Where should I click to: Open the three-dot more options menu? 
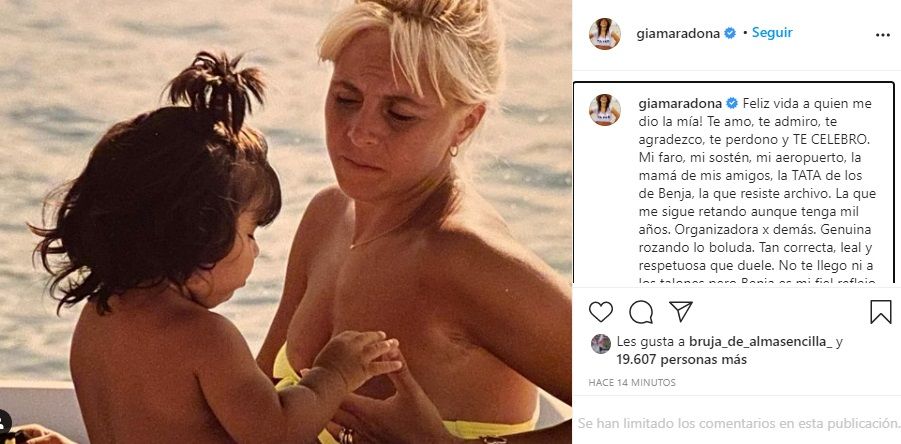883,35
